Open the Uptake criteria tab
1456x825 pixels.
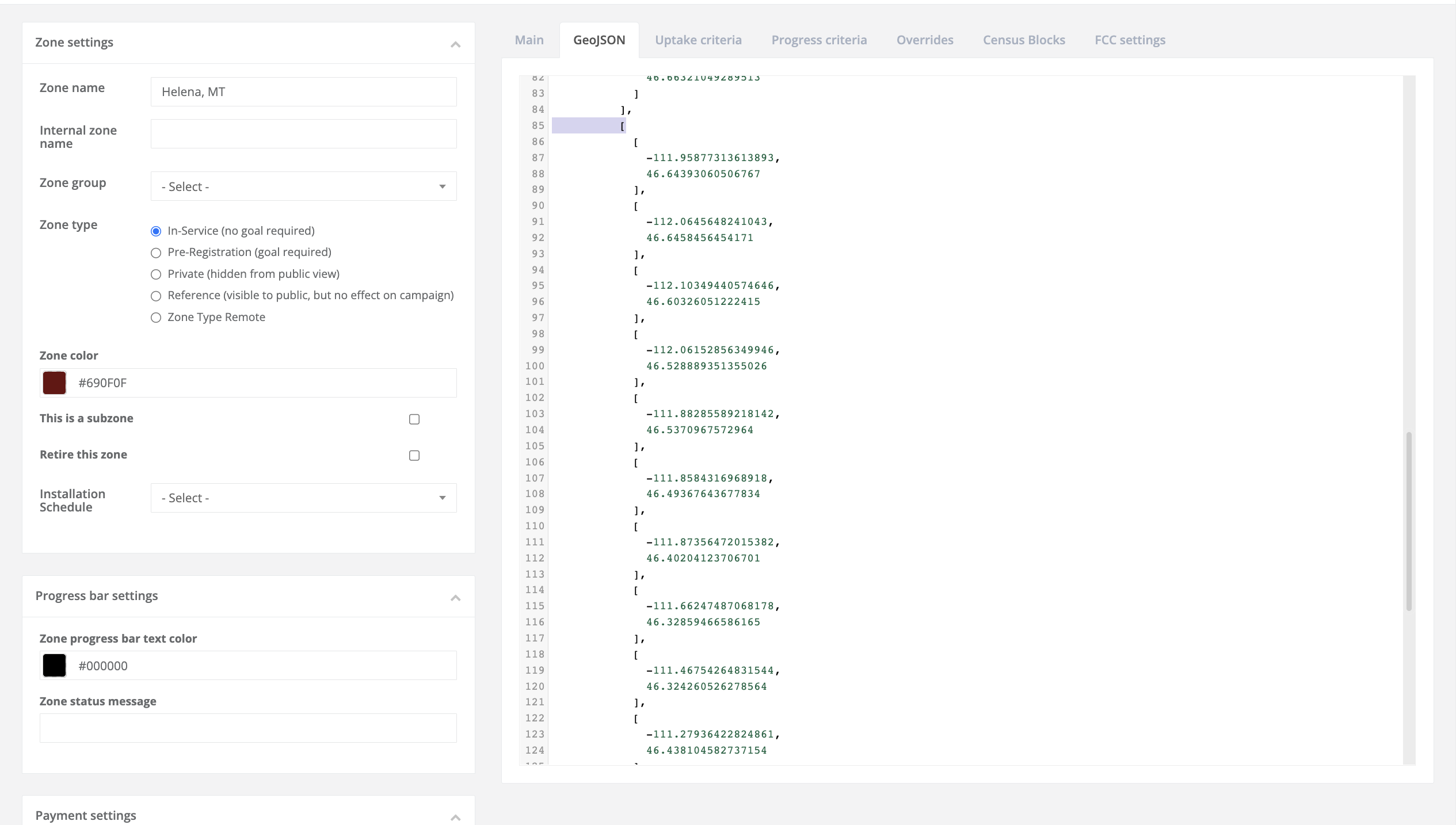click(698, 40)
